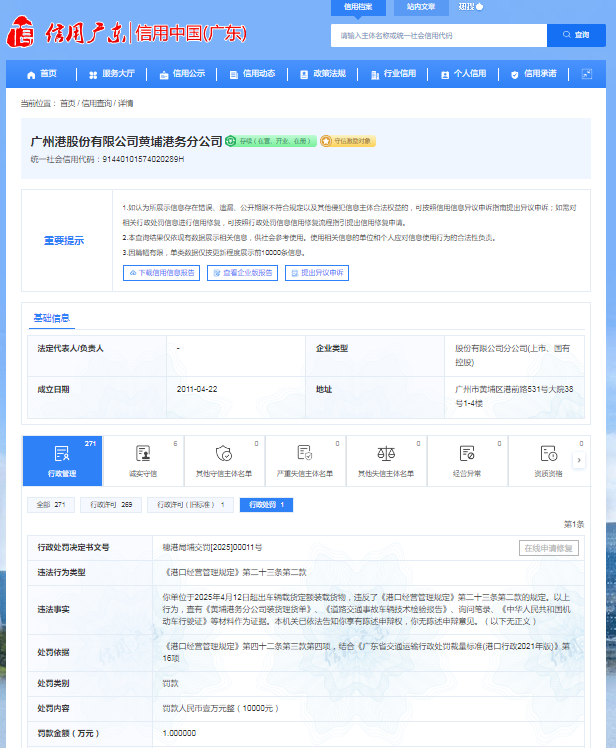Filter records by 行政许可（旧标准）1
This screenshot has width=616, height=748.
coord(190,505)
